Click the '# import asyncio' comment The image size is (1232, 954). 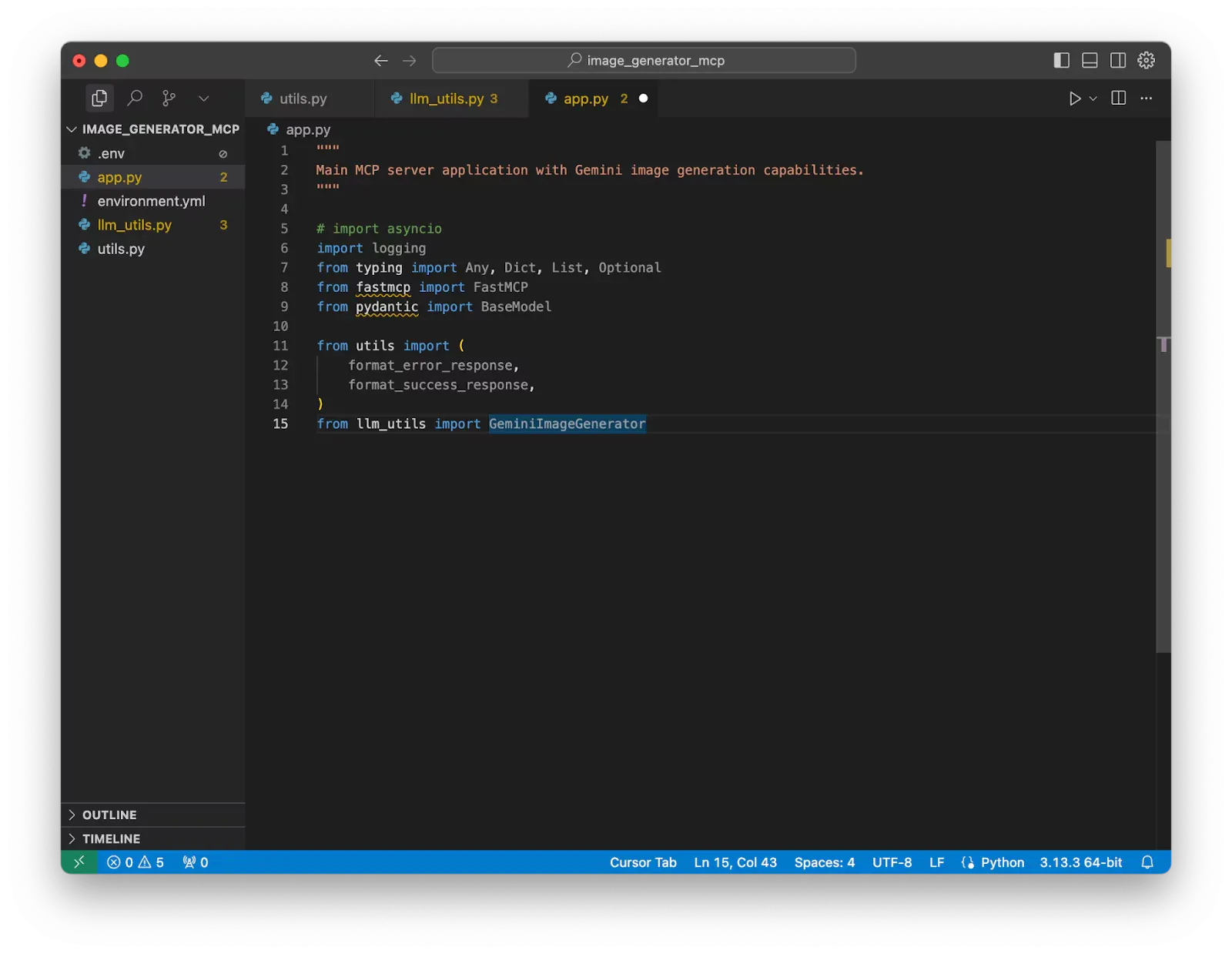click(x=379, y=229)
